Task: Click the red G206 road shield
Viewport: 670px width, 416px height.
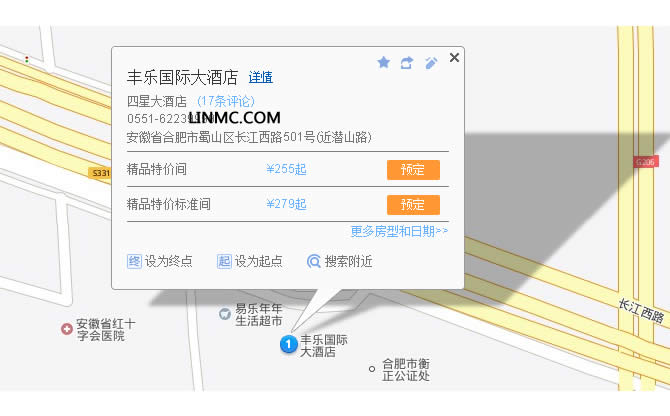Action: point(646,162)
